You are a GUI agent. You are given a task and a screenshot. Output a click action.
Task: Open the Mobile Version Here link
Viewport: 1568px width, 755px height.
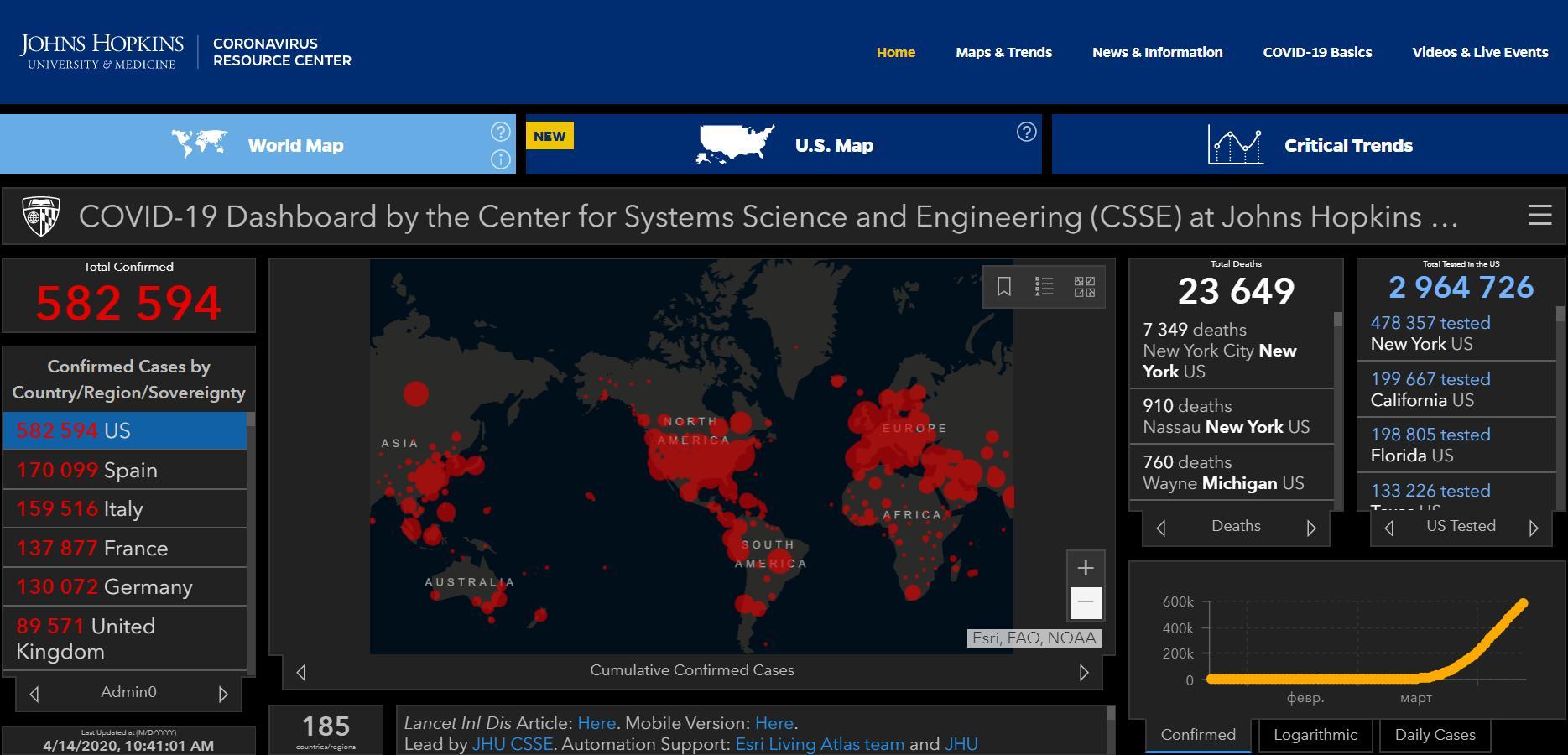click(774, 723)
